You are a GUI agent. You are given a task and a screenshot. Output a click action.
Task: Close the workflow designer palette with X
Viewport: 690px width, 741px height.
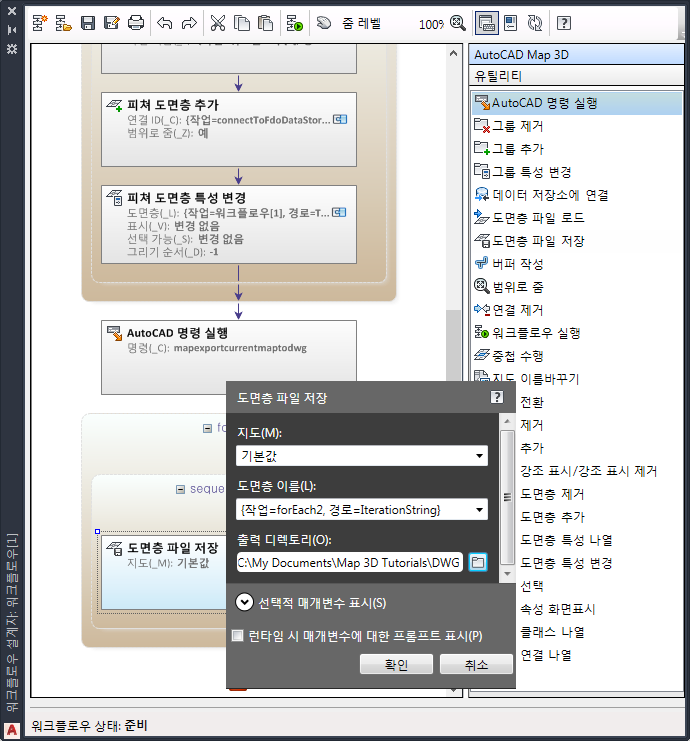point(12,10)
